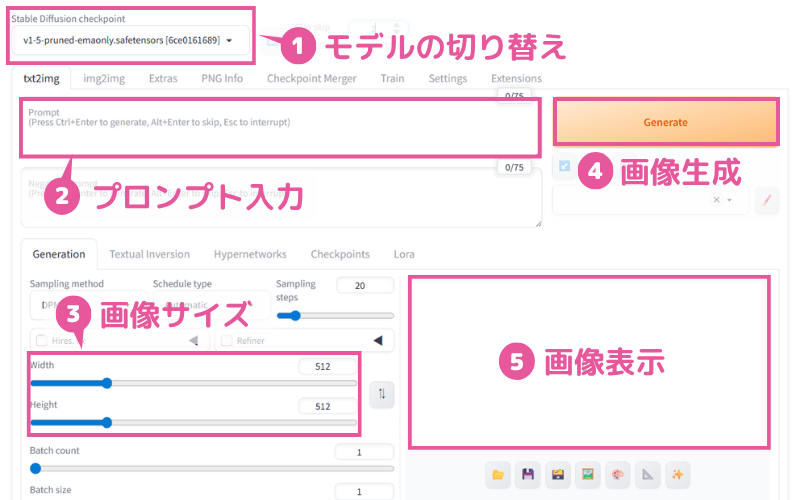This screenshot has height=500, width=800.
Task: Open the styles dropdown arrow
Action: tap(730, 200)
